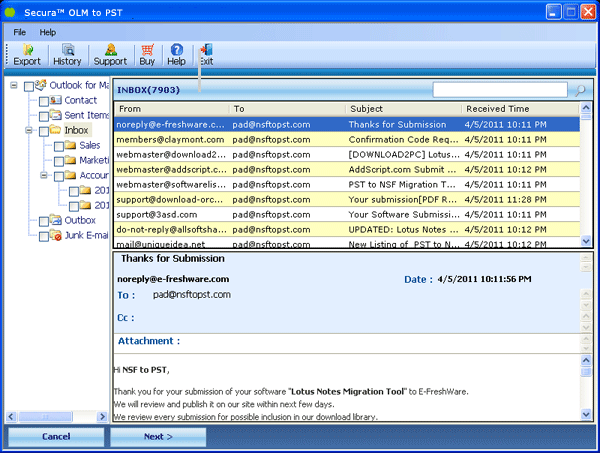Select the Contact tree label
The height and width of the screenshot is (453, 600).
pyautogui.click(x=81, y=100)
